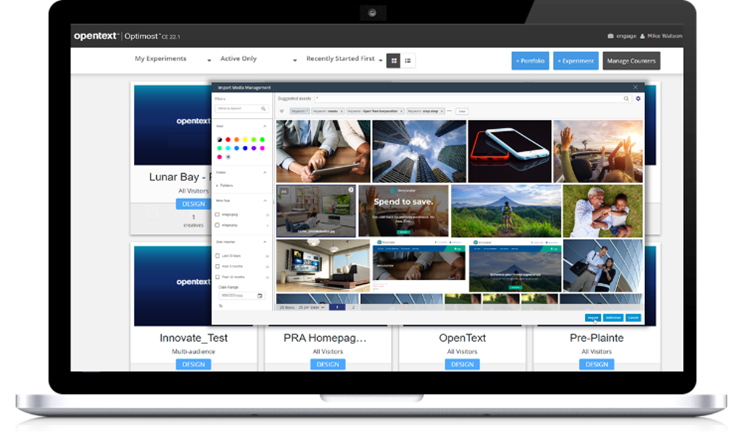The height and width of the screenshot is (440, 745).
Task: Click the + Experiment button
Action: pyautogui.click(x=576, y=61)
